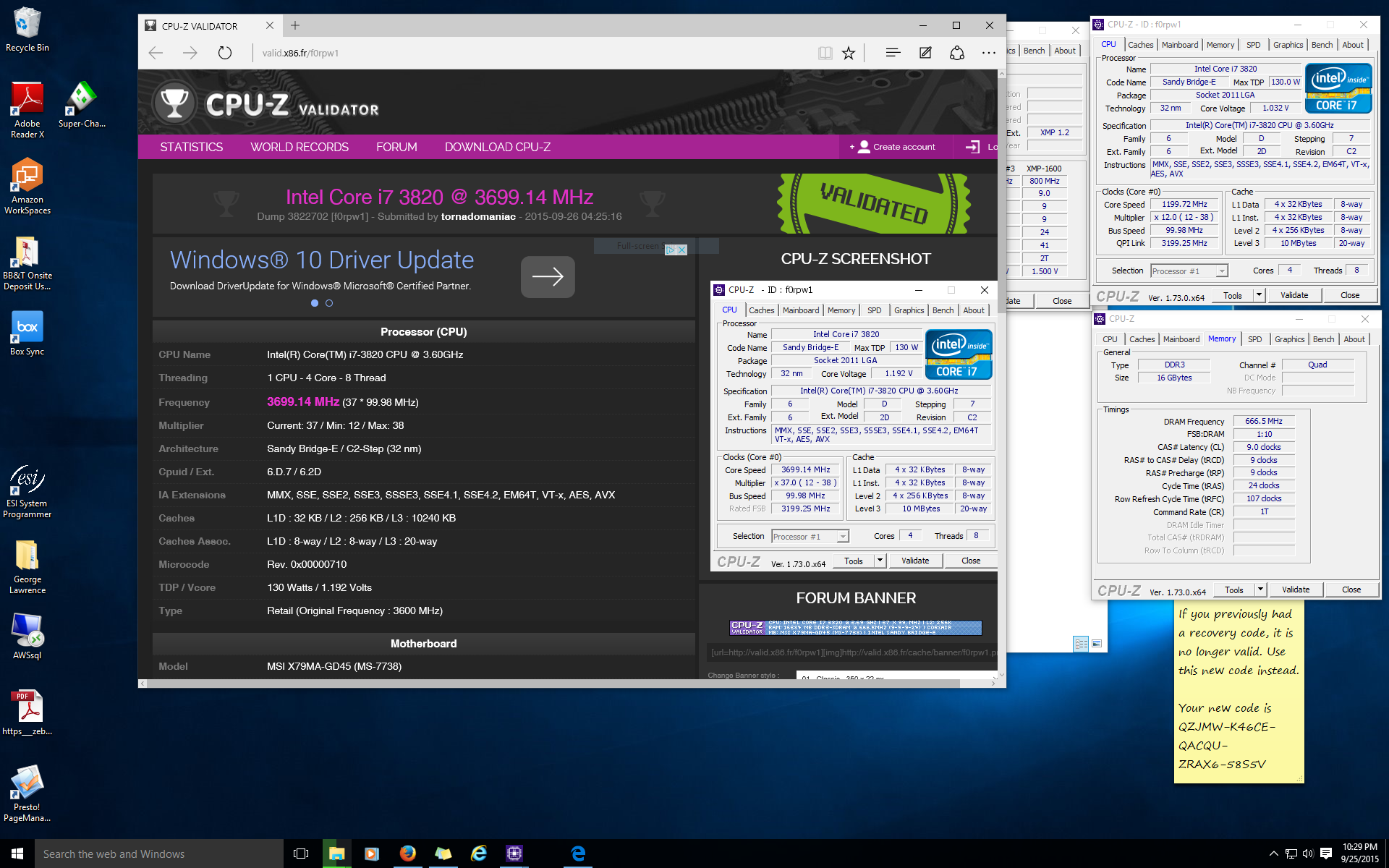Viewport: 1389px width, 868px height.
Task: Select CPU tab in Memory CPU-Z window
Action: [1110, 339]
